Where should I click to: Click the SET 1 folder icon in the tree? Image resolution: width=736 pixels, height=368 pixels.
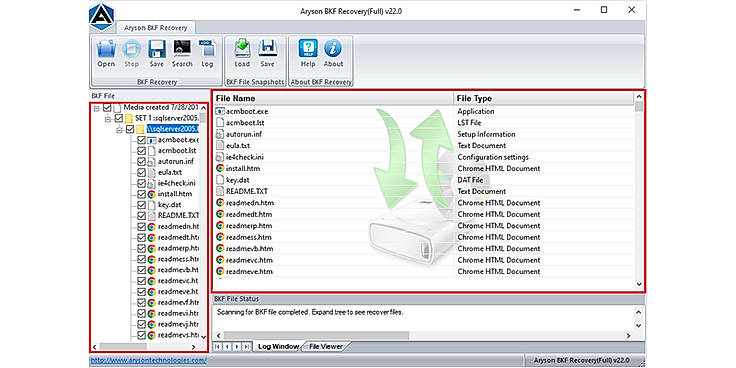point(129,118)
